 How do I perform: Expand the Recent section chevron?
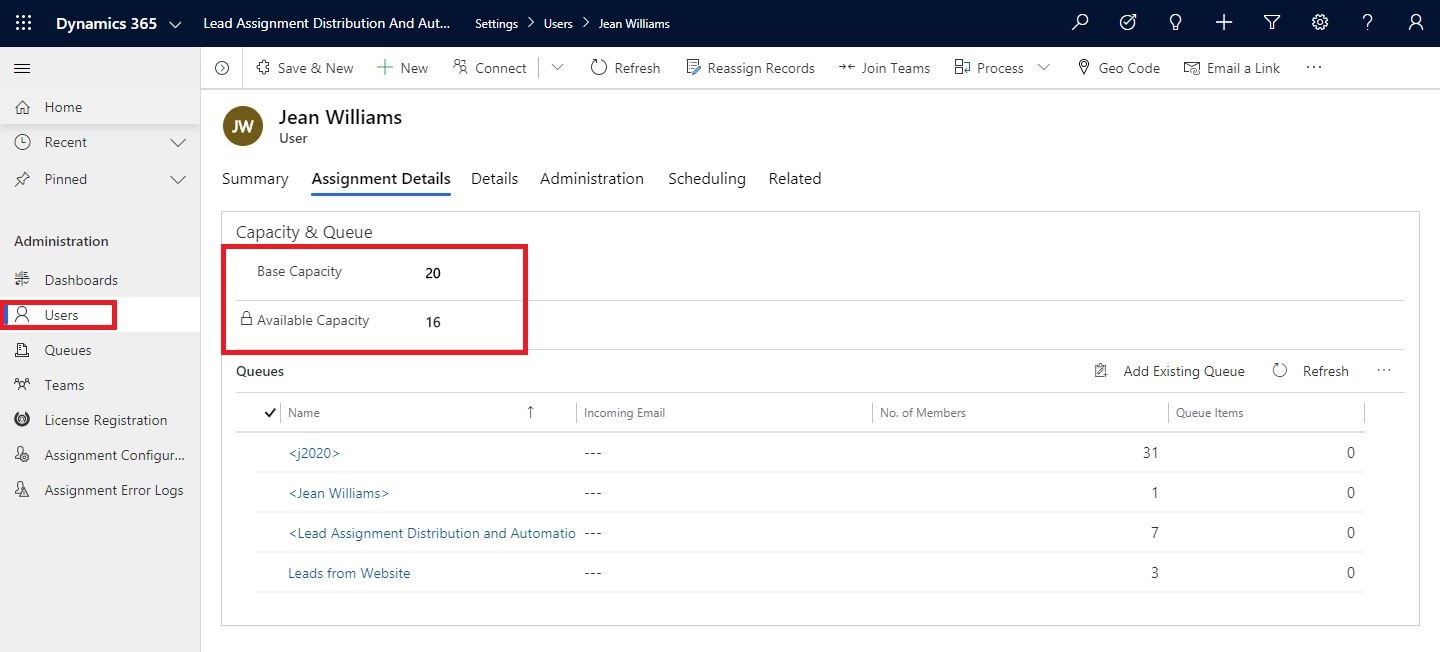tap(178, 143)
